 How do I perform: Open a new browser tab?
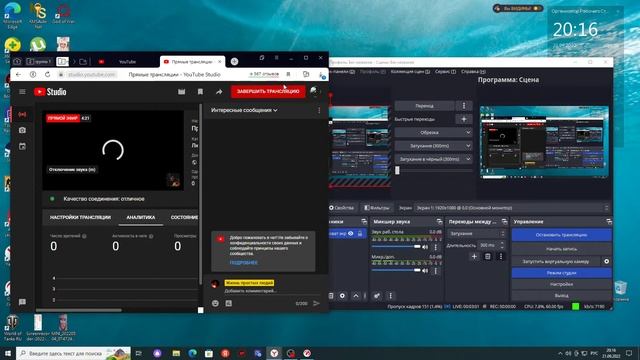pos(234,62)
